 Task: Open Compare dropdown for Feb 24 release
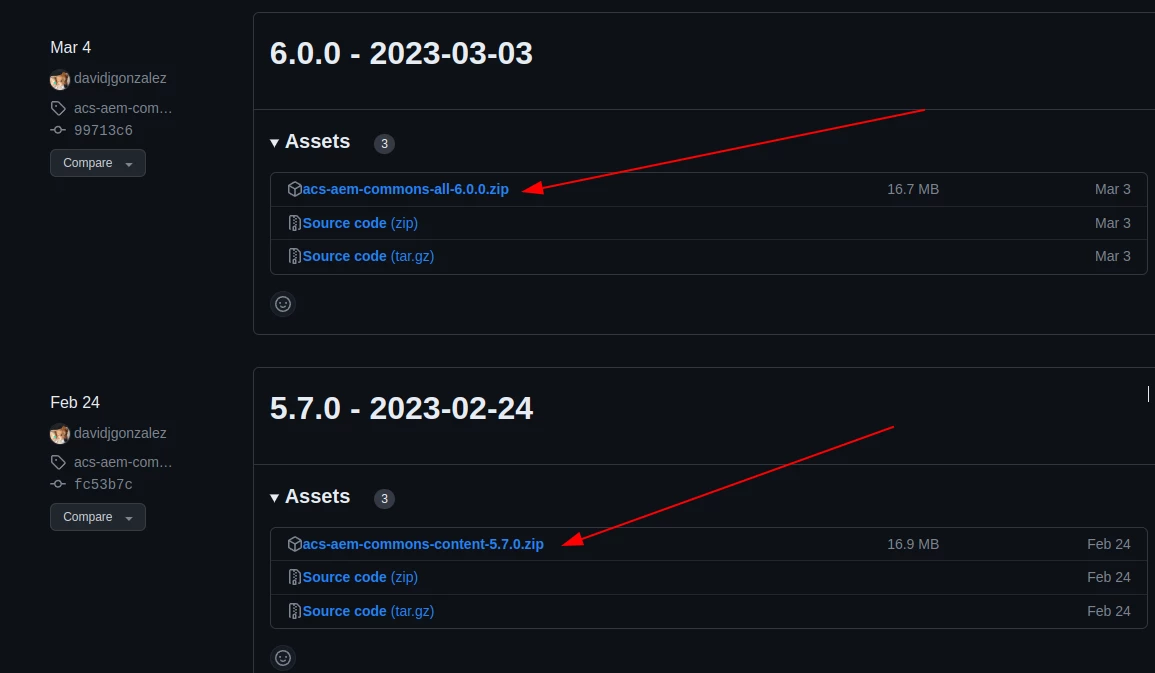click(x=98, y=518)
